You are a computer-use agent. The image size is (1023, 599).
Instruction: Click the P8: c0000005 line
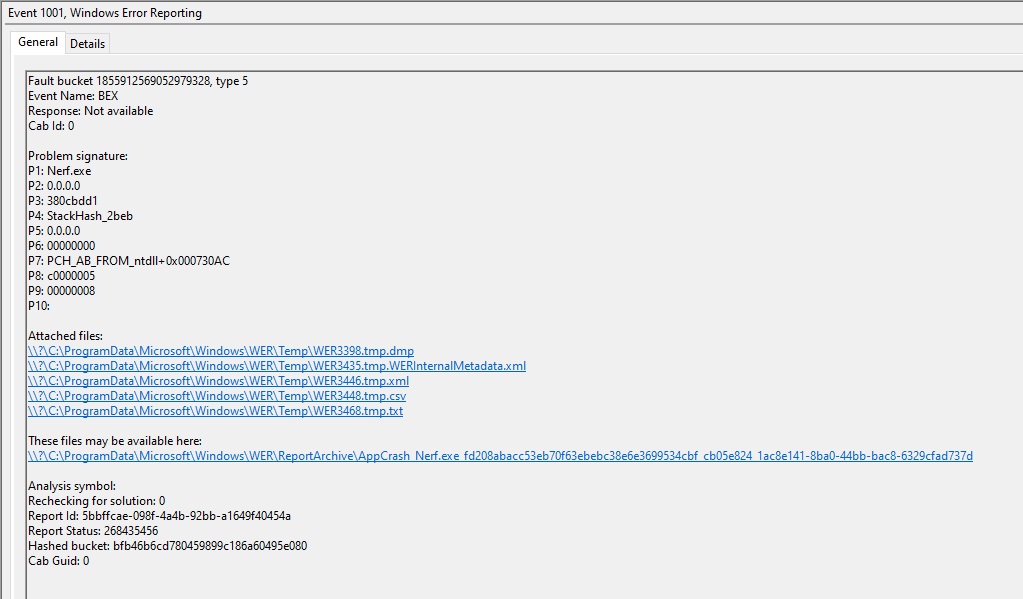pos(61,276)
